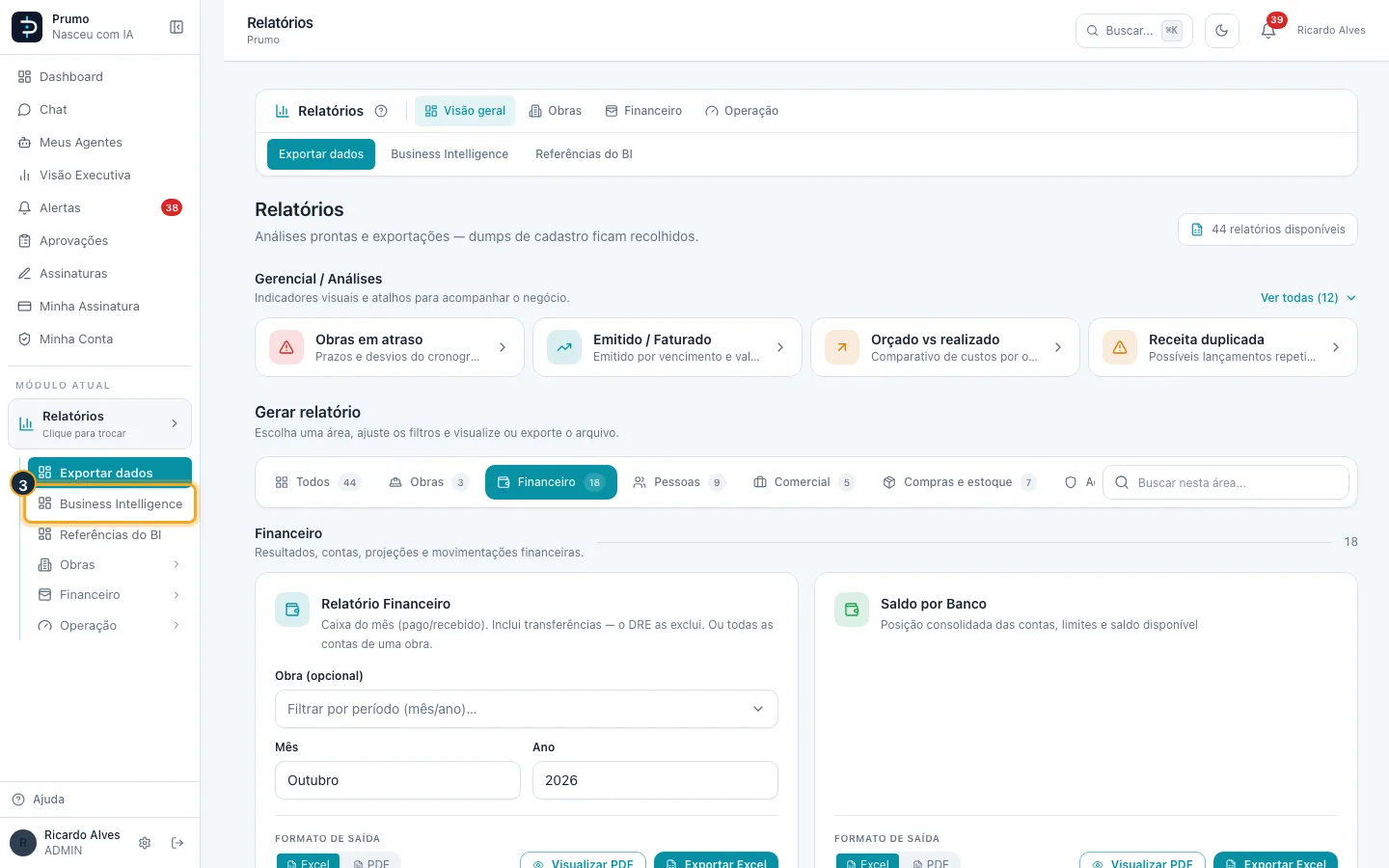Image resolution: width=1389 pixels, height=868 pixels.
Task: Click the notification bell icon
Action: pos(1268,31)
